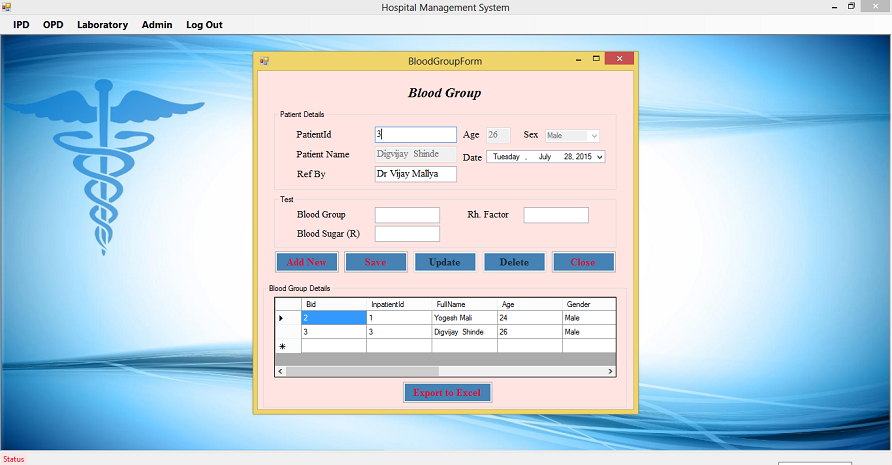Open the IPD menu
The image size is (892, 465).
(x=21, y=25)
